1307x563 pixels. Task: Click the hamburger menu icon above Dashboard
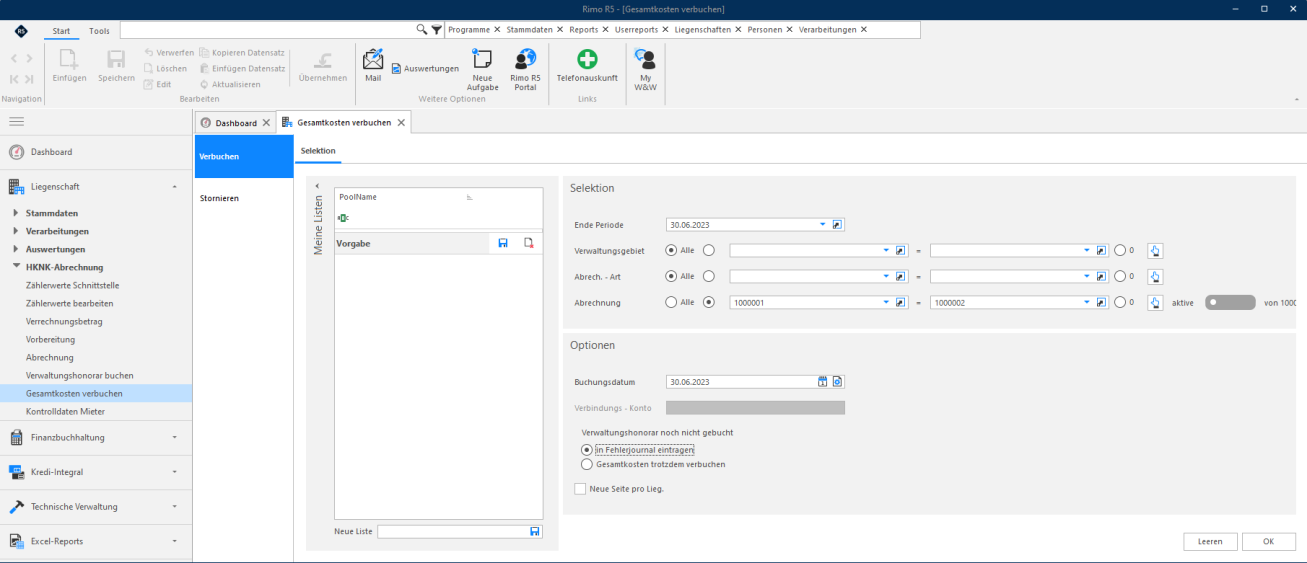point(16,121)
